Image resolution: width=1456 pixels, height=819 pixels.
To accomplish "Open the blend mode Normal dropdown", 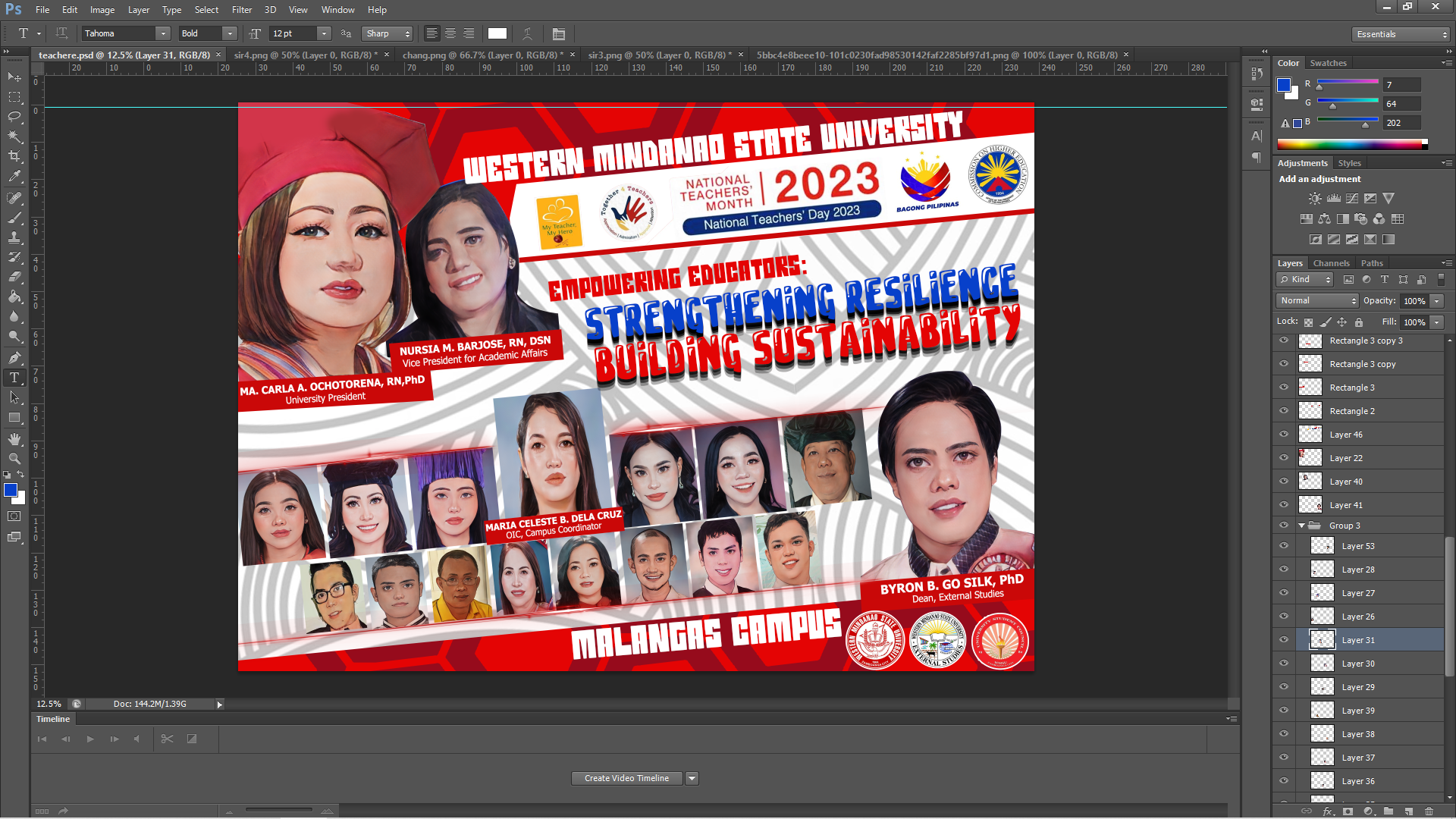I will (1318, 301).
